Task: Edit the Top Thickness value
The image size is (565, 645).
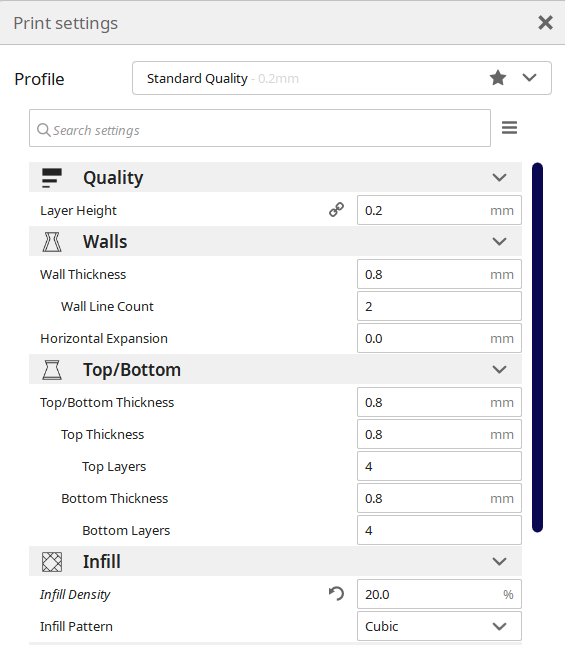Action: [x=439, y=434]
